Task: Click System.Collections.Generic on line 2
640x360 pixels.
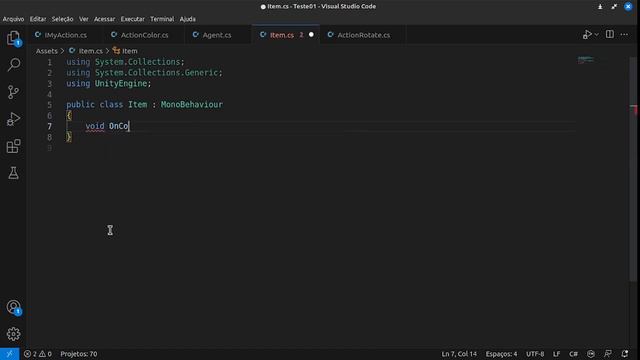Action: click(x=156, y=73)
